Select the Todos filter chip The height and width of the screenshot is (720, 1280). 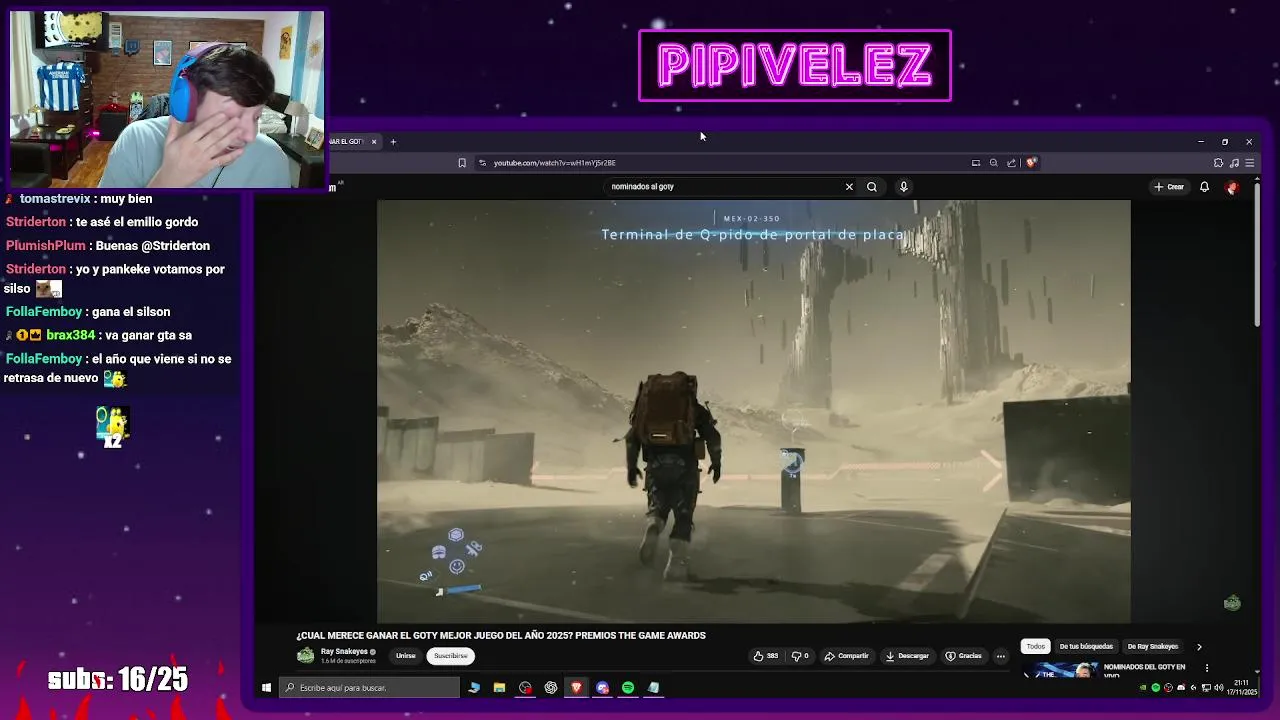[1036, 647]
